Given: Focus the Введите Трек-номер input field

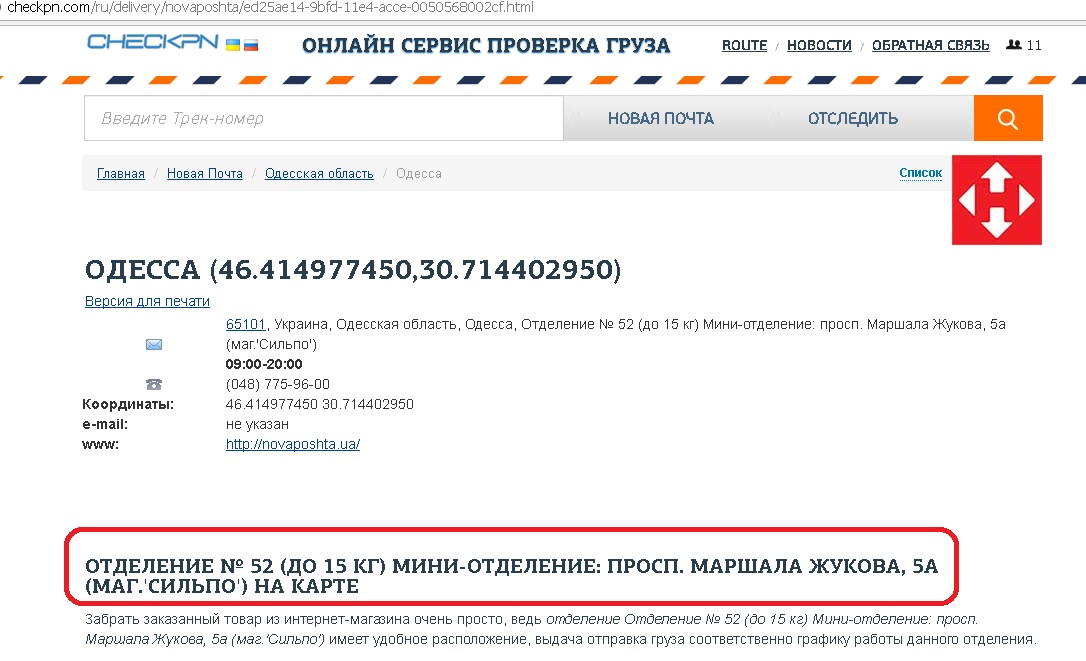Looking at the screenshot, I should coord(323,119).
